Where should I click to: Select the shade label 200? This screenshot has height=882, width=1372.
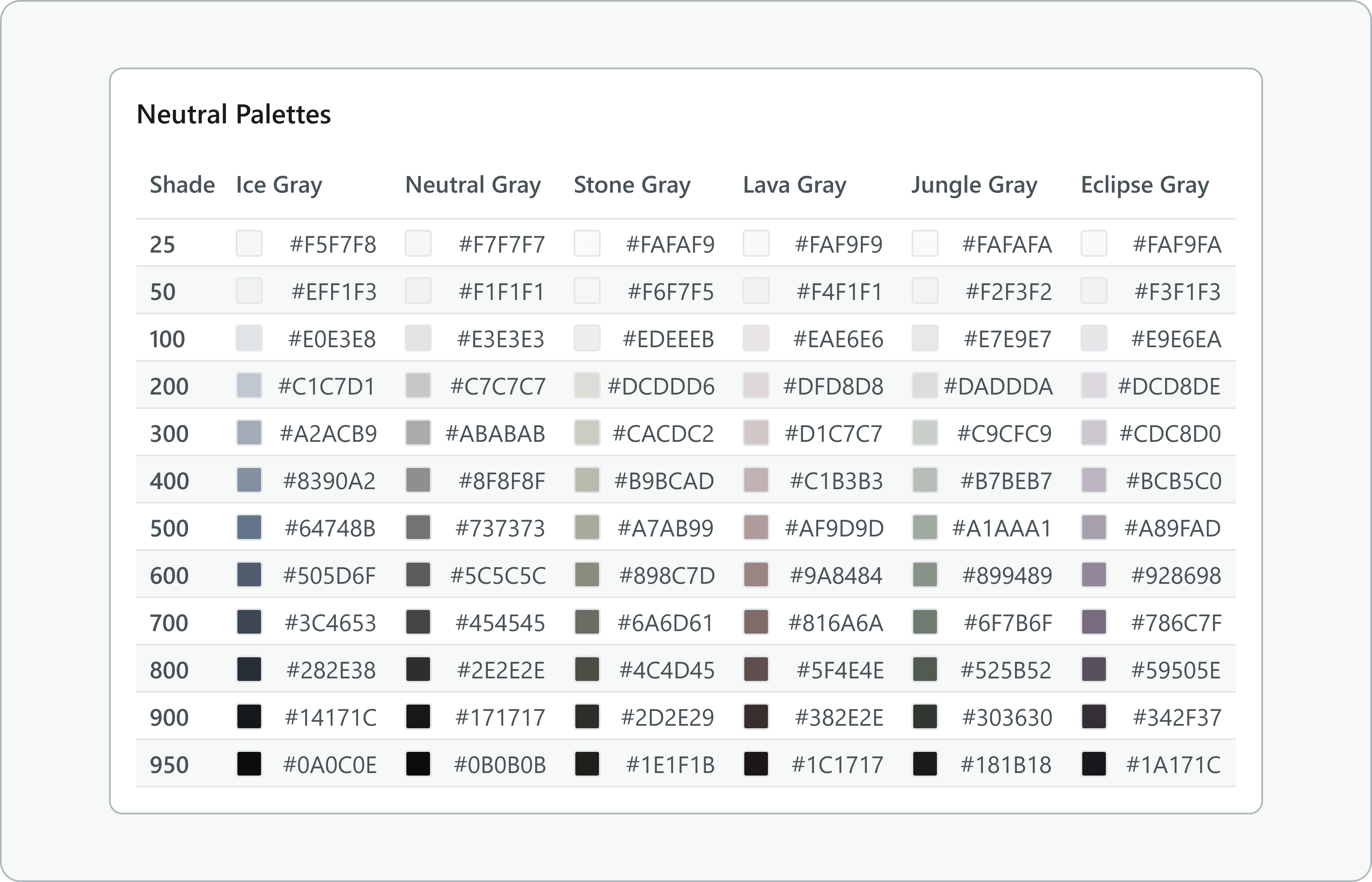coord(169,387)
